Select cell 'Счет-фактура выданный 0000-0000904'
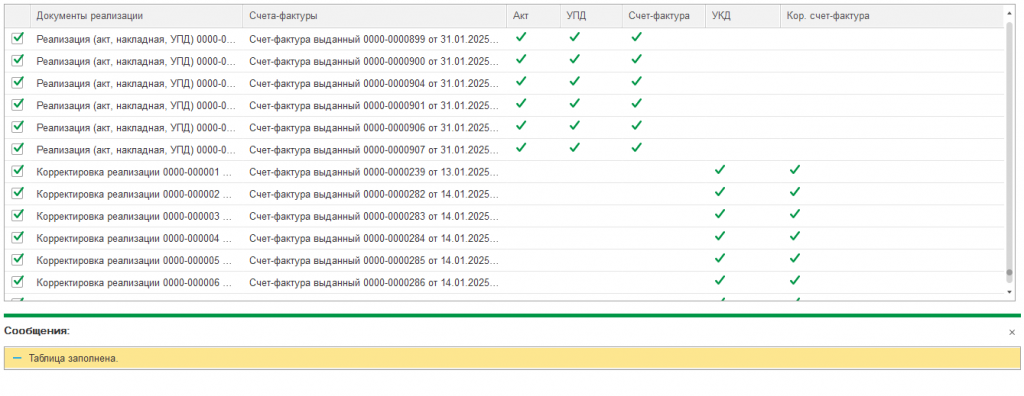The height and width of the screenshot is (396, 1024). coord(374,83)
